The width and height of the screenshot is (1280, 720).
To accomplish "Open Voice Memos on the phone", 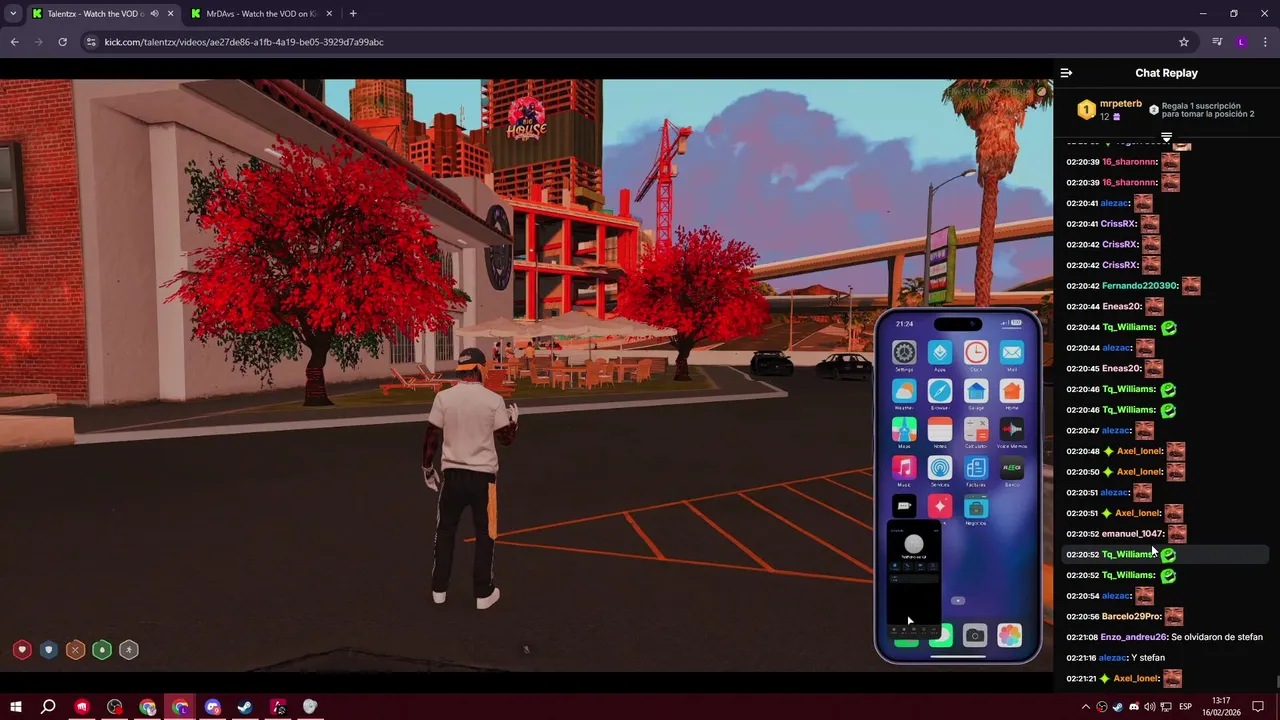I will click(x=1012, y=429).
